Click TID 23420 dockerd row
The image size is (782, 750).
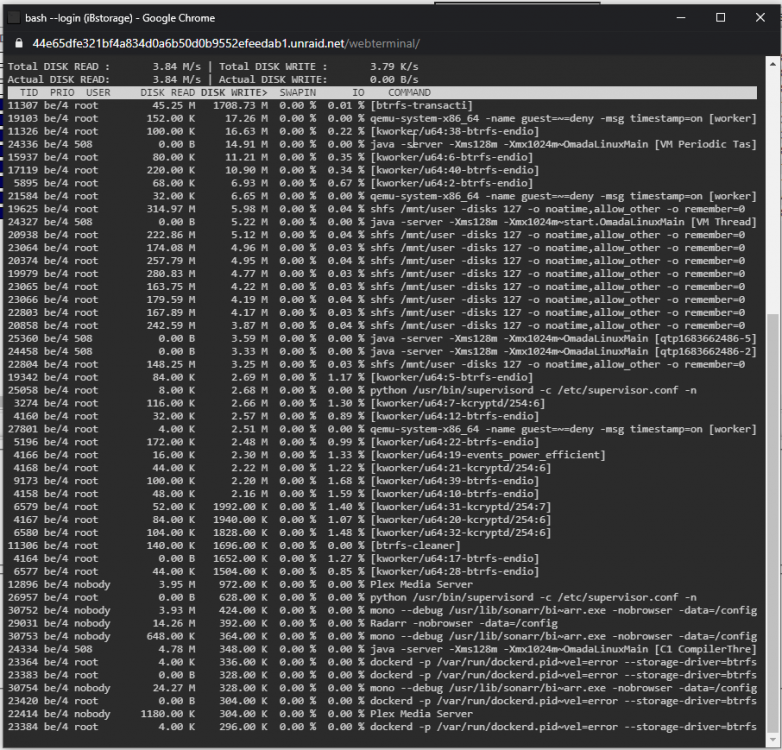[x=382, y=701]
